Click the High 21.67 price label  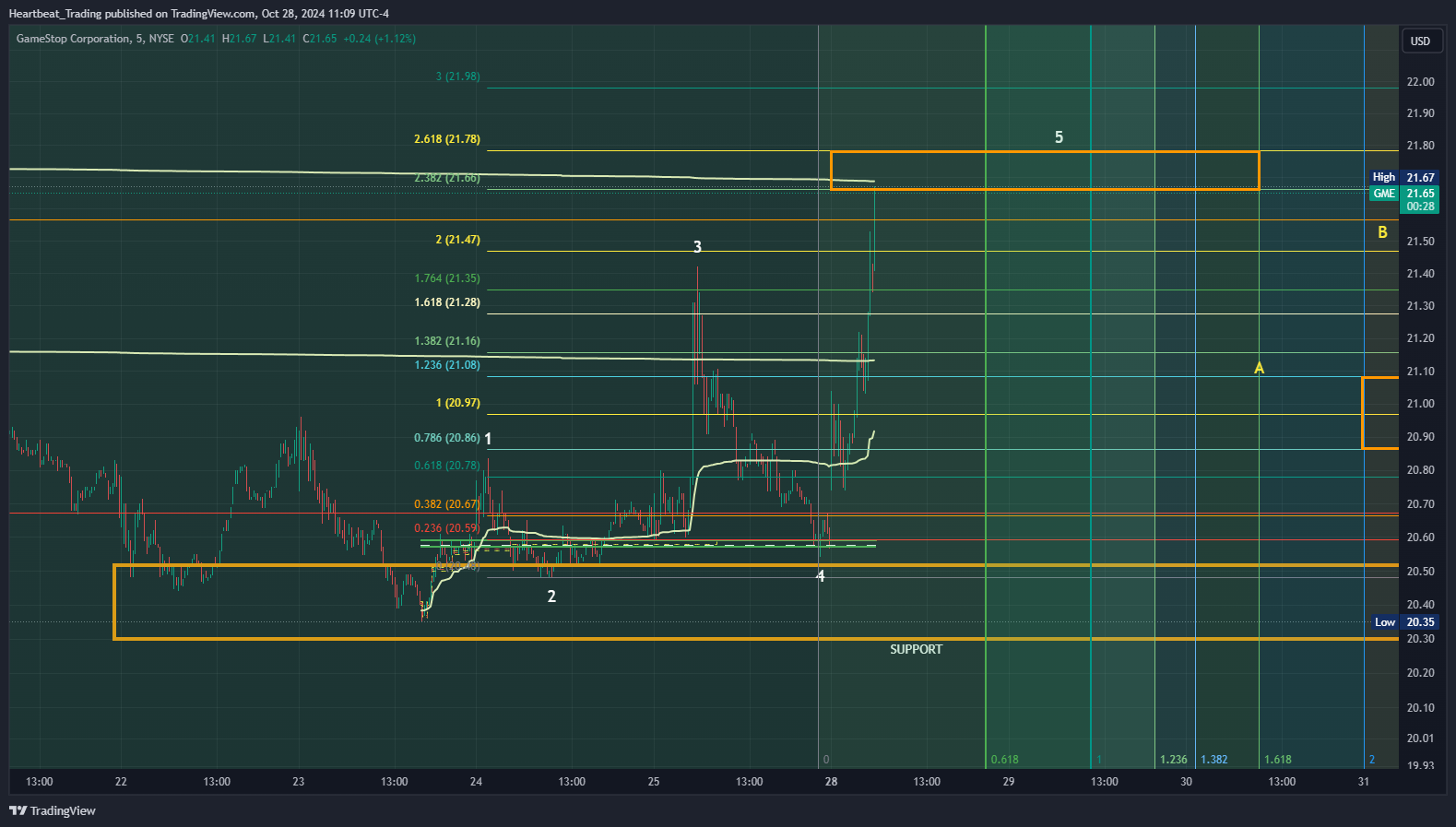[x=1405, y=177]
